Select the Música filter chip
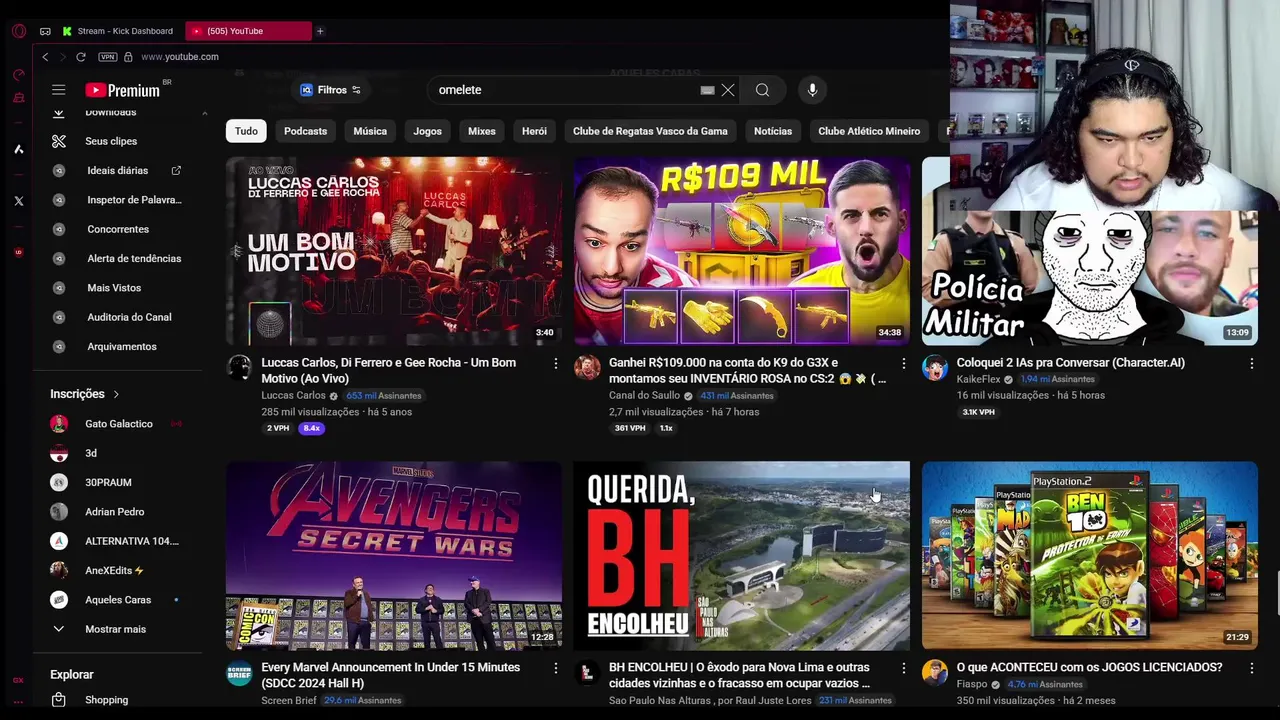Image resolution: width=1280 pixels, height=720 pixels. click(370, 131)
